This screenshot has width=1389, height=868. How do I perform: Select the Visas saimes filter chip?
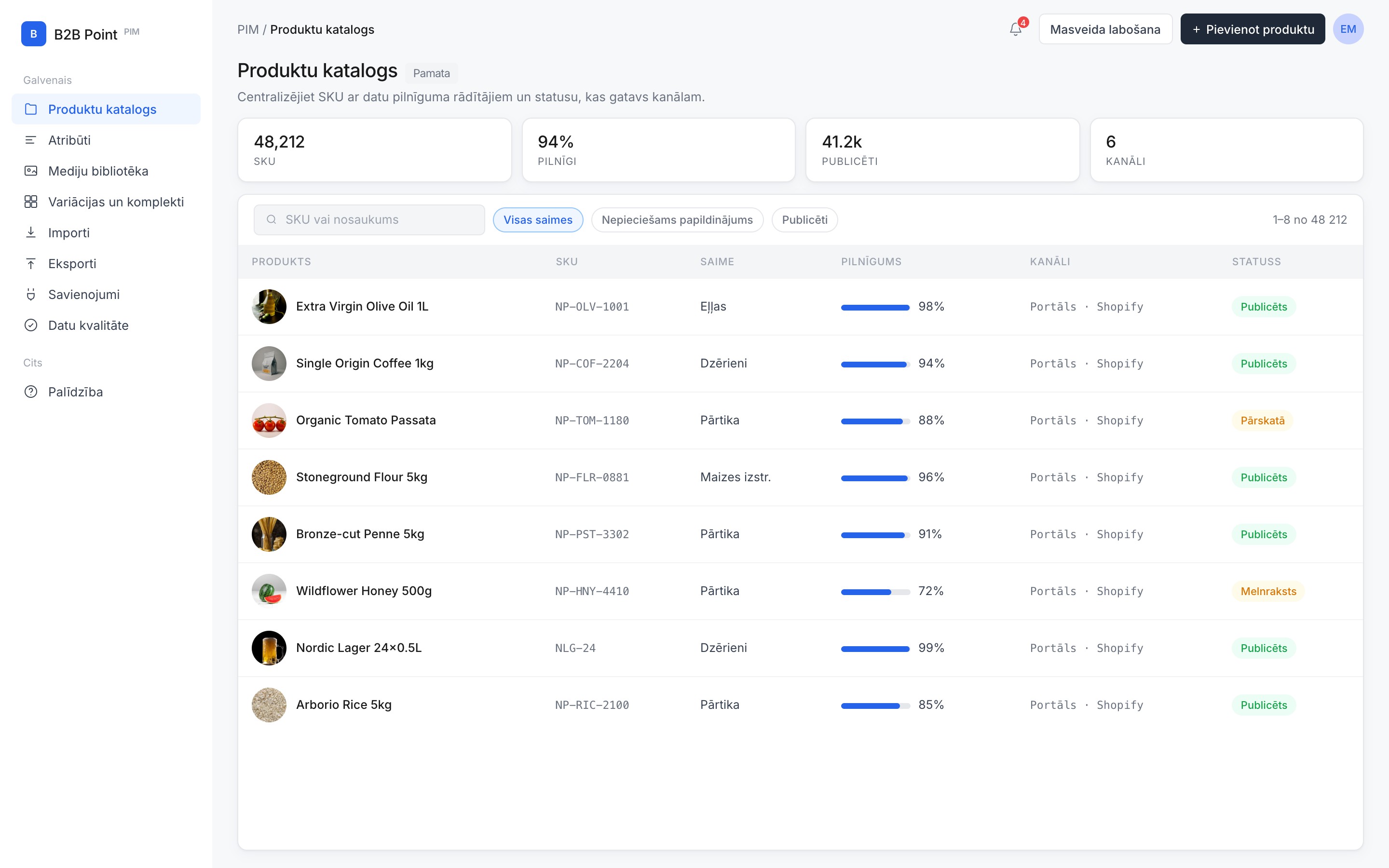click(538, 220)
